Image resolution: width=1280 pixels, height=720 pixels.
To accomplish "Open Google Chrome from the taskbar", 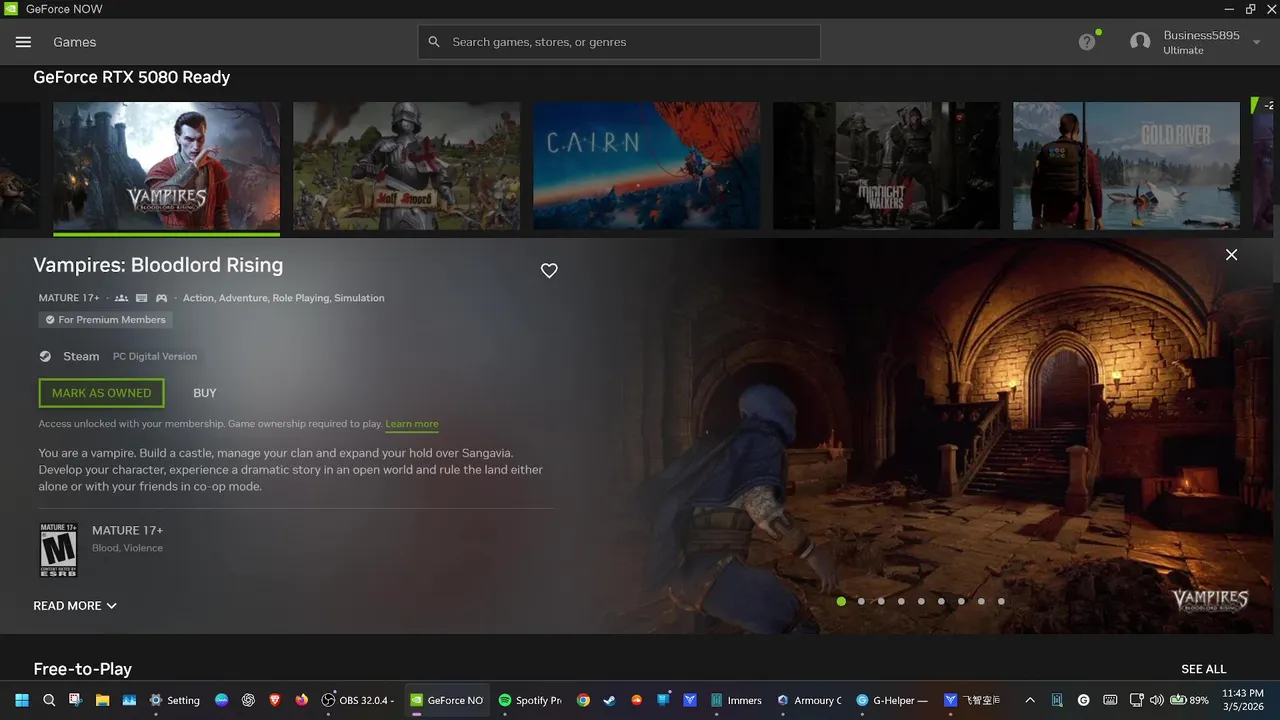I will pyautogui.click(x=583, y=700).
